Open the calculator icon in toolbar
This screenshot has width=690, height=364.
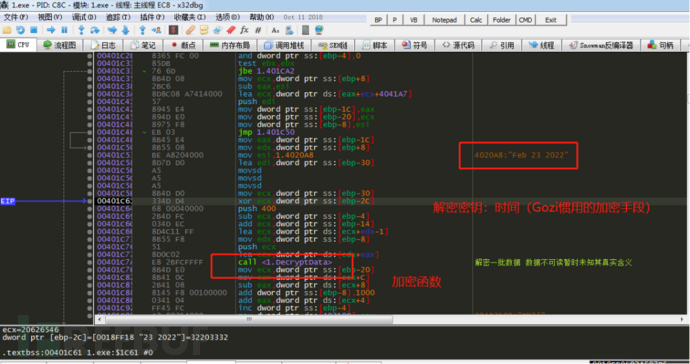point(305,30)
